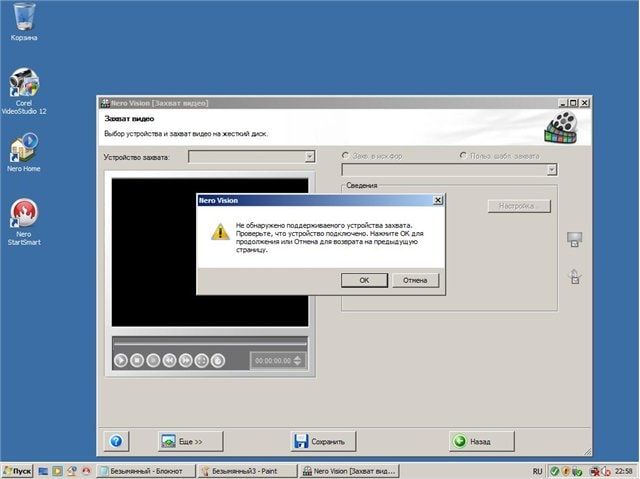Click the show desktop quick launch icon
This screenshot has width=640, height=479.
coord(43,471)
